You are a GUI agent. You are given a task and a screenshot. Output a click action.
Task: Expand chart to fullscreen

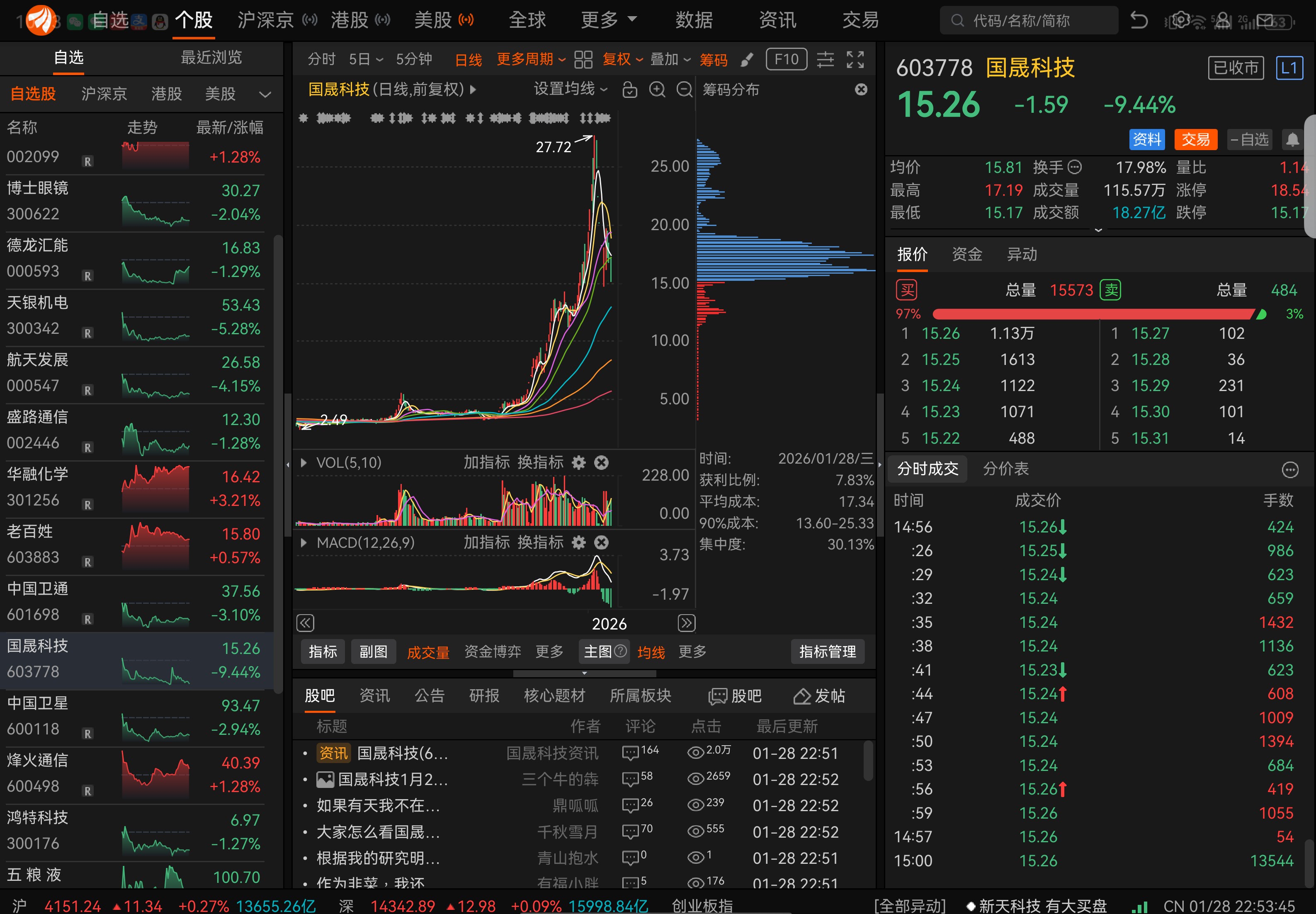[855, 60]
